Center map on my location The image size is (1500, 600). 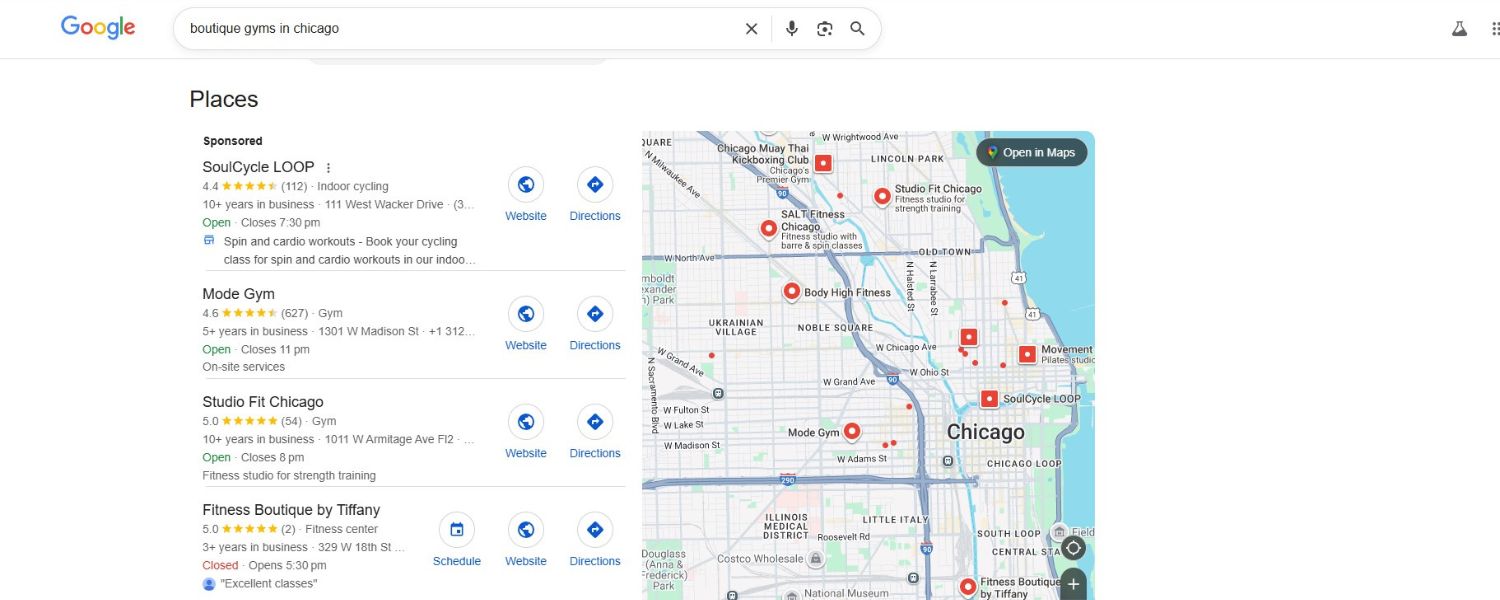(1073, 548)
